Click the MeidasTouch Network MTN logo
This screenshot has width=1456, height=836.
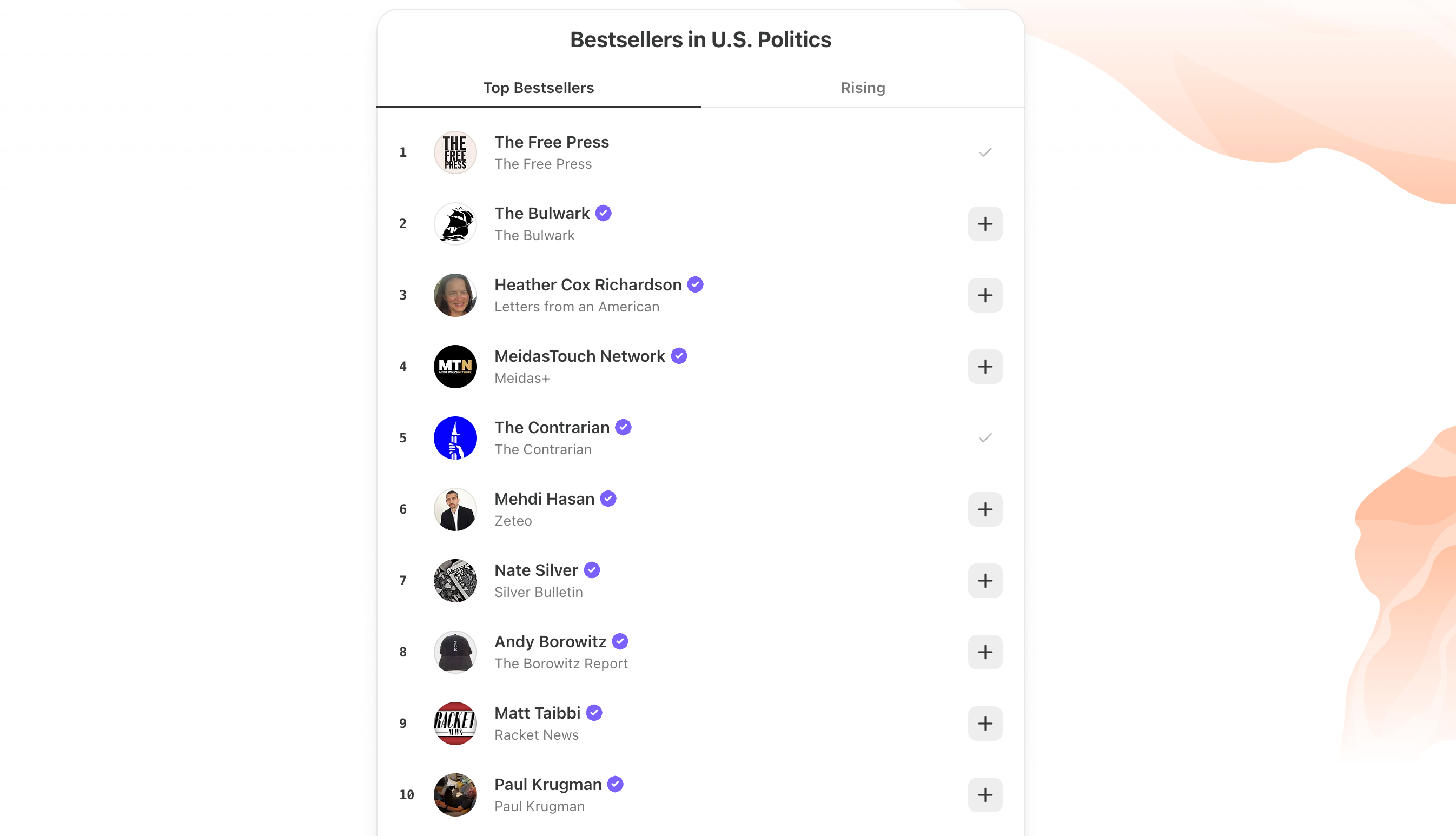455,366
